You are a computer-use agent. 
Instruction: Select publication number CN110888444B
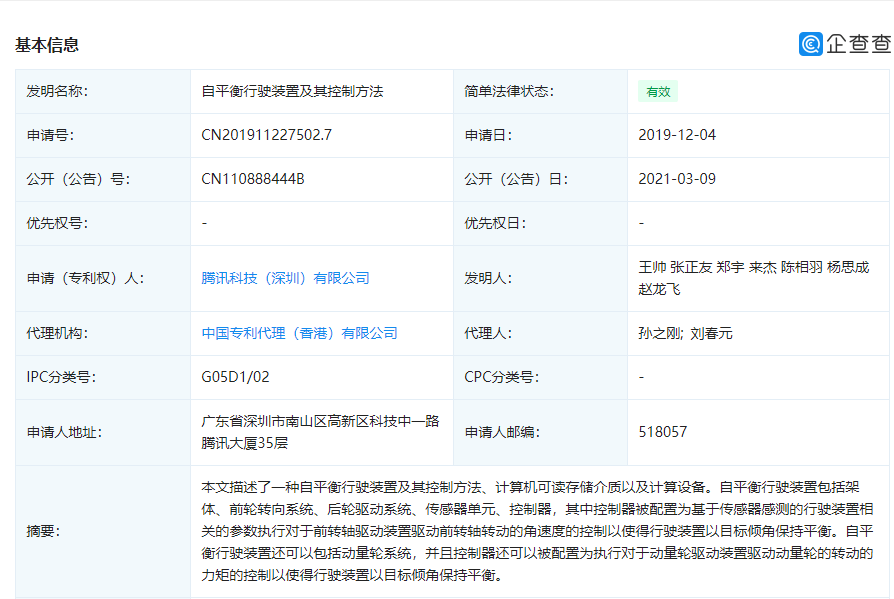pos(253,179)
